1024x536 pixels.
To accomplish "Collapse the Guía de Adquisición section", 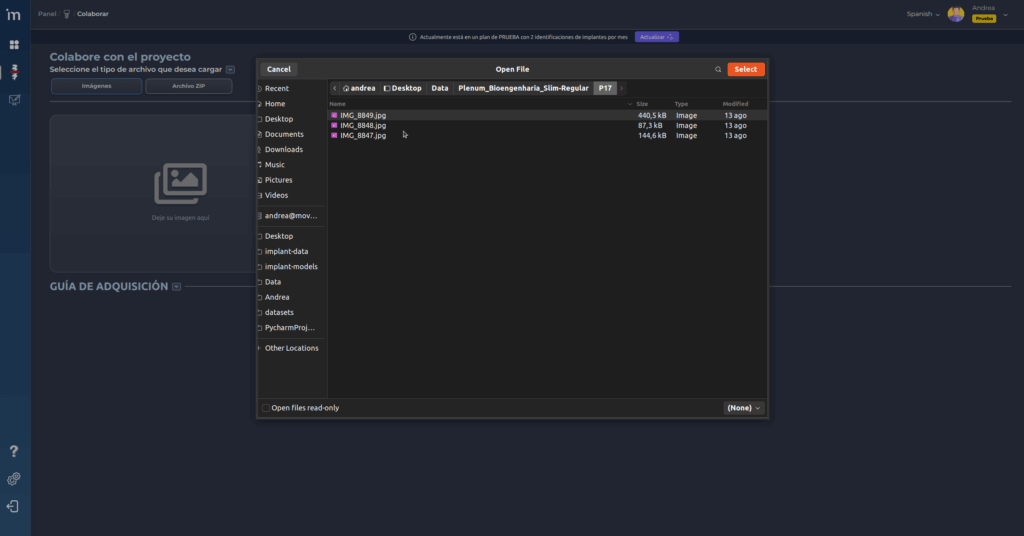I will [176, 287].
